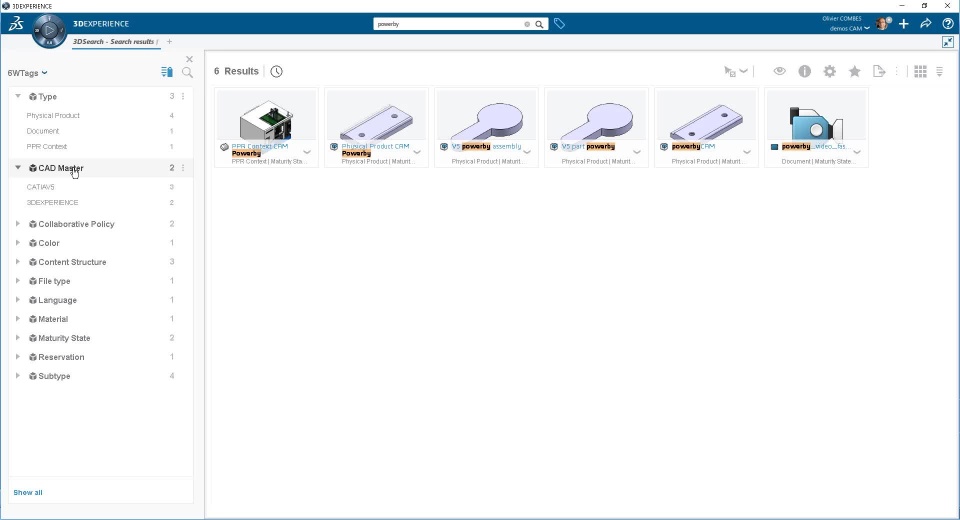Viewport: 960px width, 520px height.
Task: Expand the Collaborative Policy group
Action: click(x=18, y=224)
